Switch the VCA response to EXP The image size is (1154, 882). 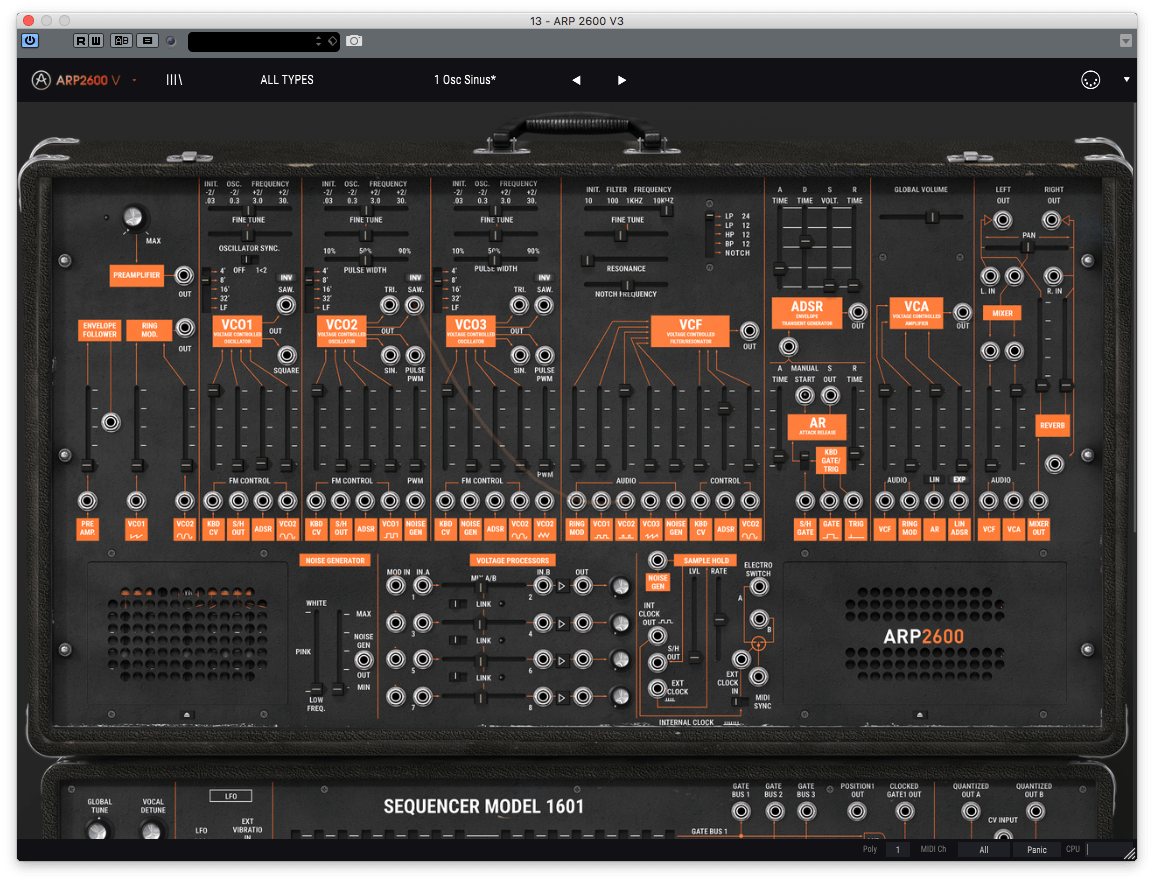click(960, 479)
